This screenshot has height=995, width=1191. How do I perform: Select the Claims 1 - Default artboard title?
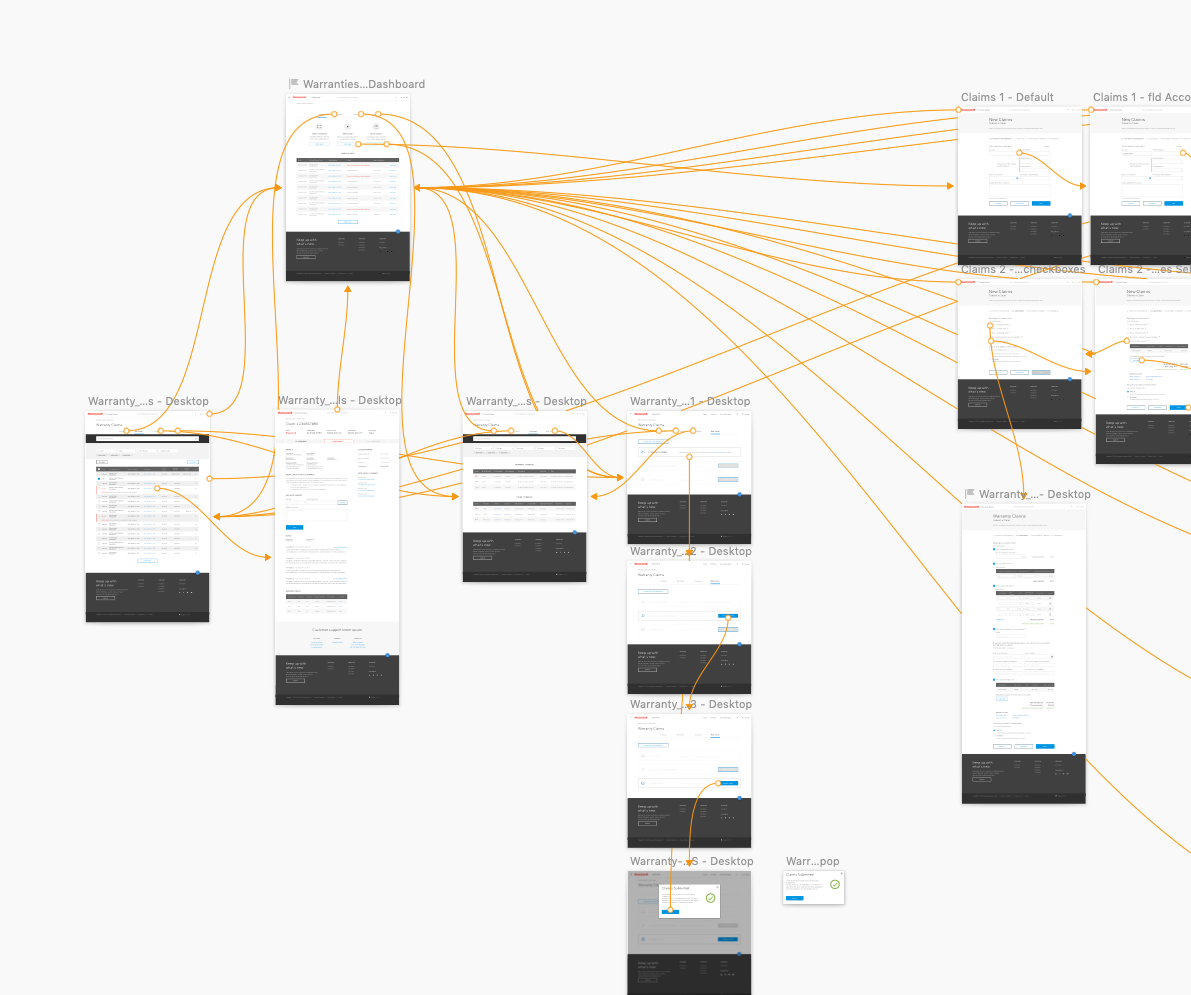point(1007,97)
